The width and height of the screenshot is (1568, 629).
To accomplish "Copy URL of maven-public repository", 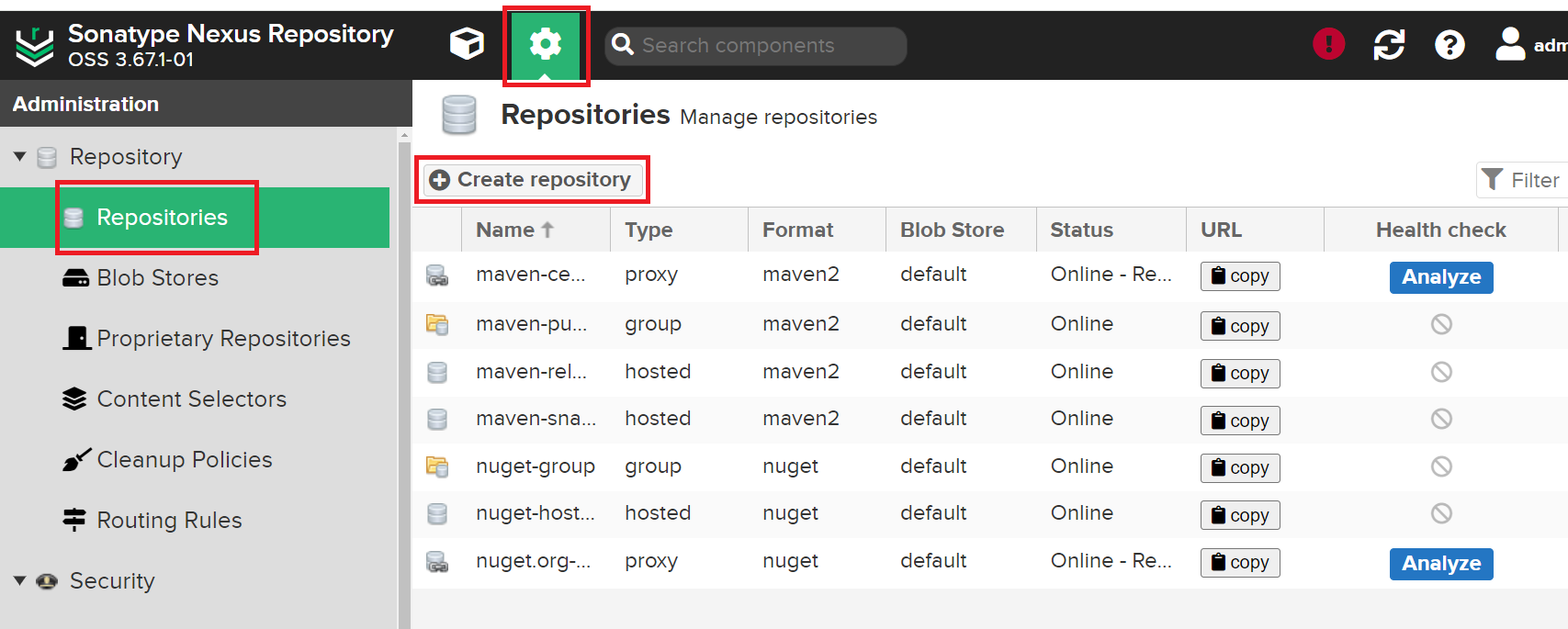I will coord(1240,326).
